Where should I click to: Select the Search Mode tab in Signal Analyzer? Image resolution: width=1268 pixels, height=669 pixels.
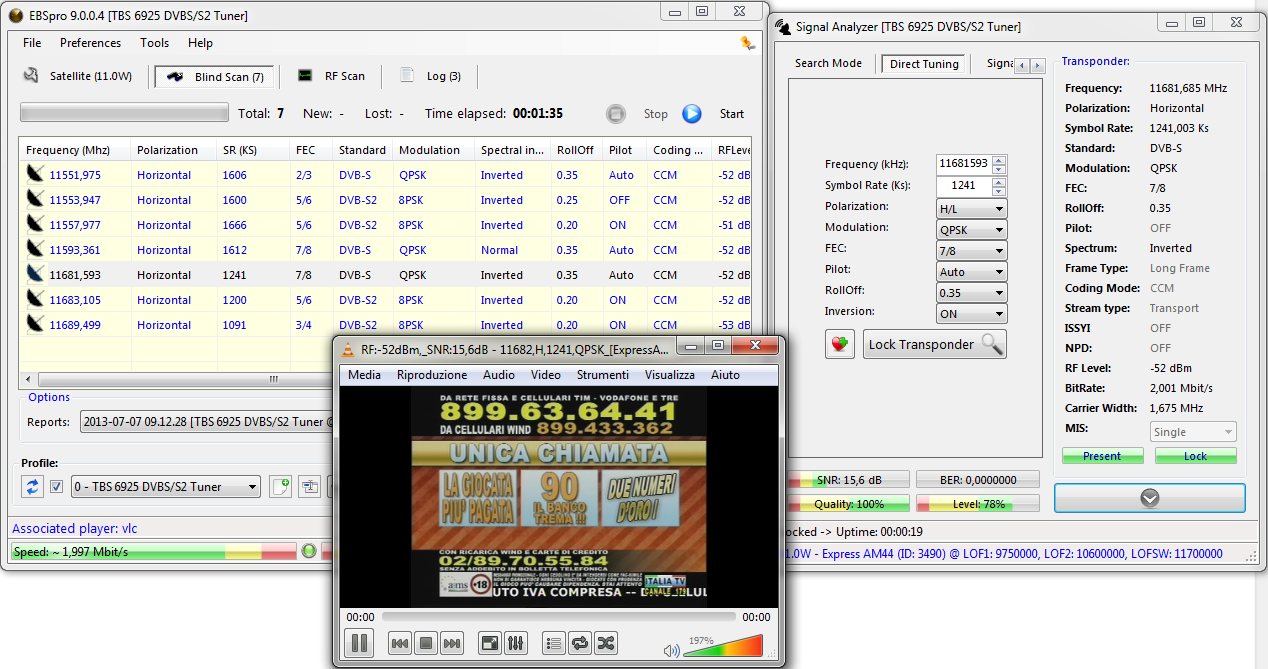click(x=828, y=63)
